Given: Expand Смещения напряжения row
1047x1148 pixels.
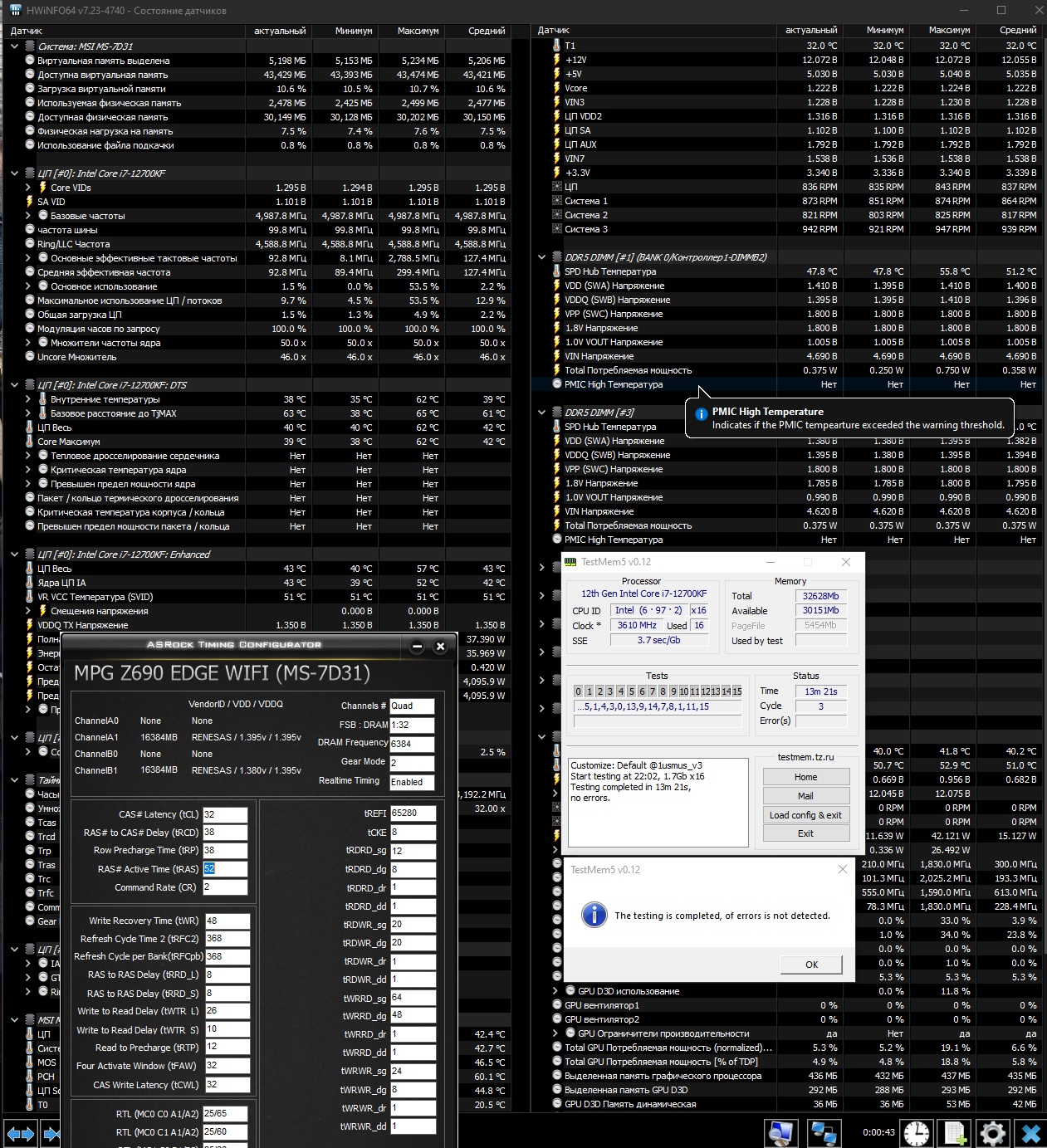Looking at the screenshot, I should (28, 611).
